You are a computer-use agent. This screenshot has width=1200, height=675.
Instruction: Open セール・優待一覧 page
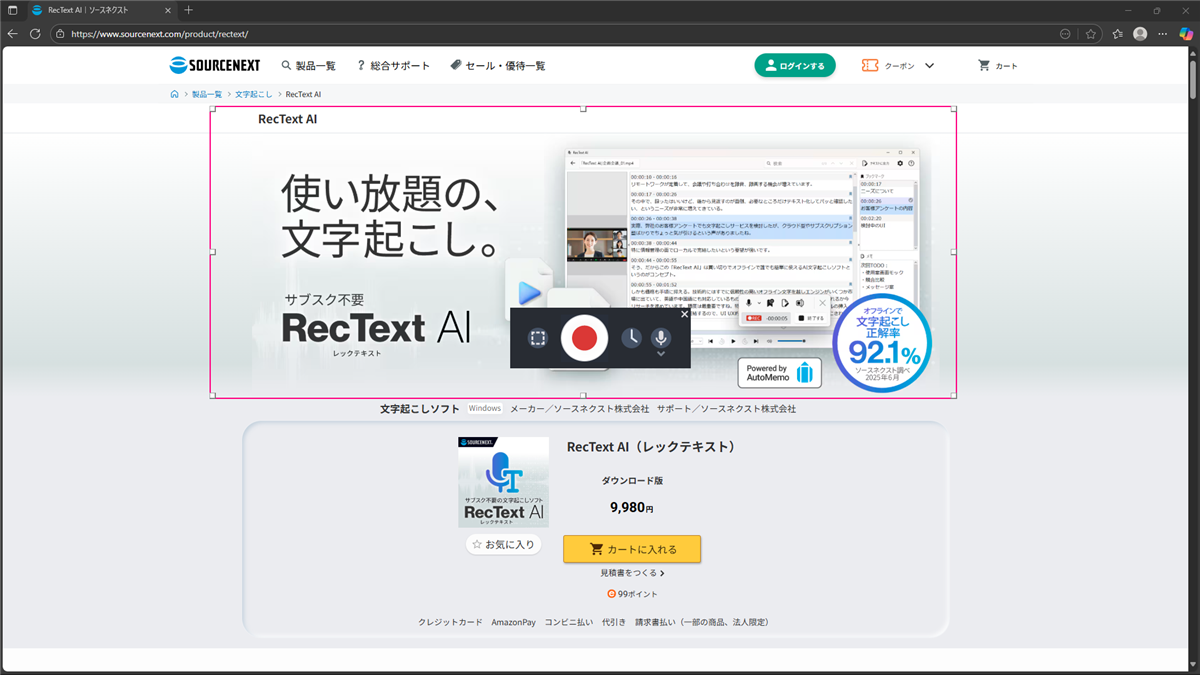[498, 66]
